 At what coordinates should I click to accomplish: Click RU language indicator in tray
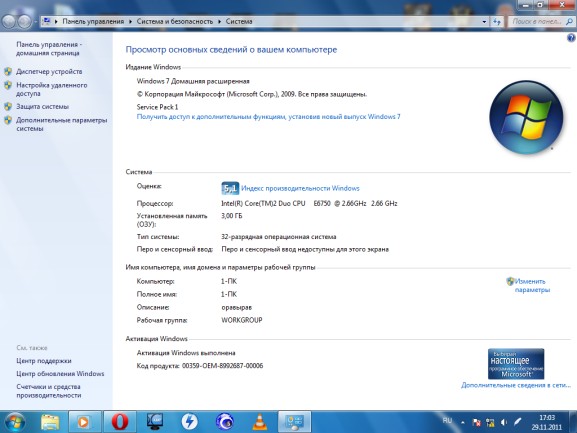(x=447, y=420)
